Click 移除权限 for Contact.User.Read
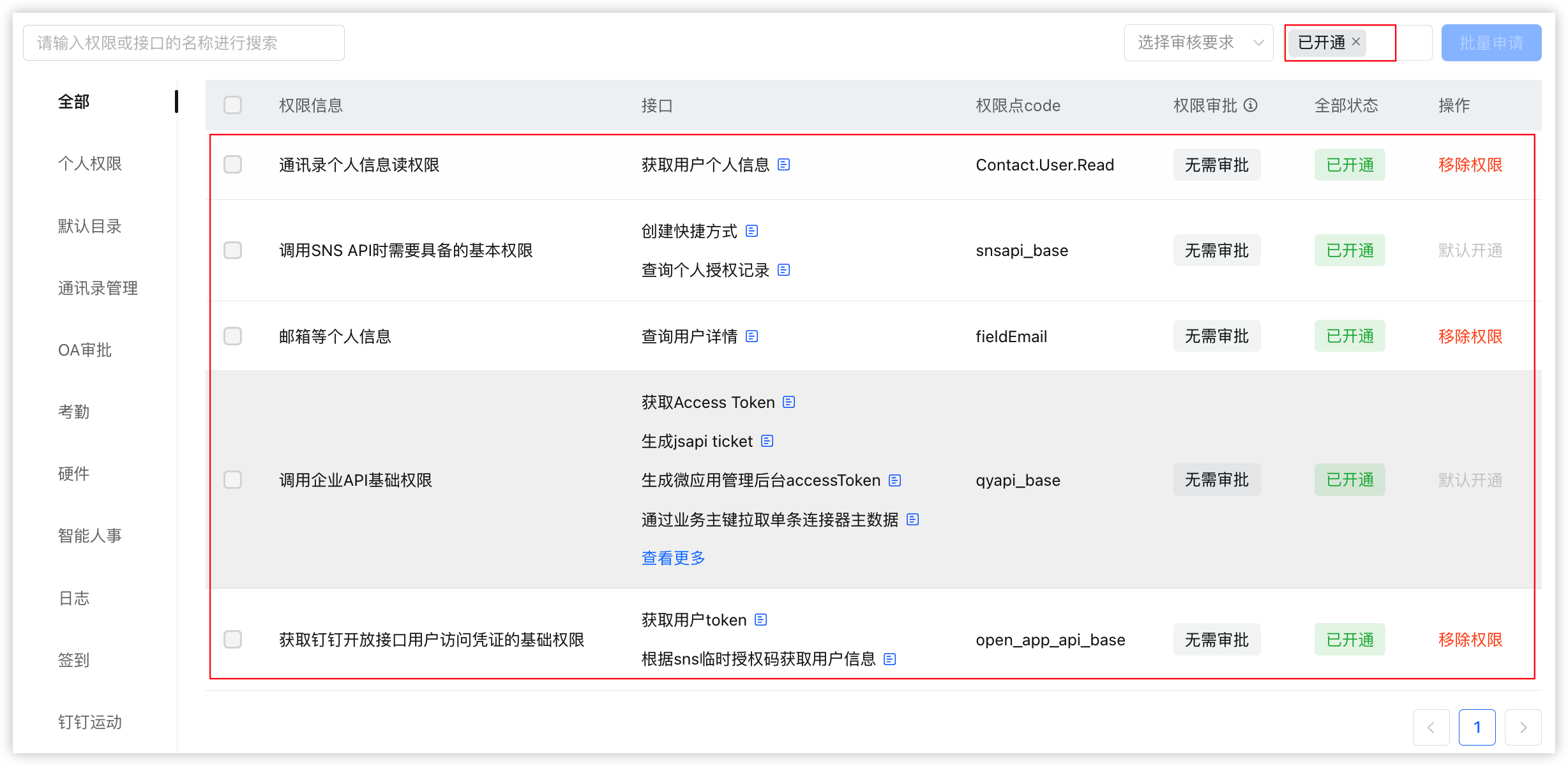The width and height of the screenshot is (1568, 766). 1470,165
